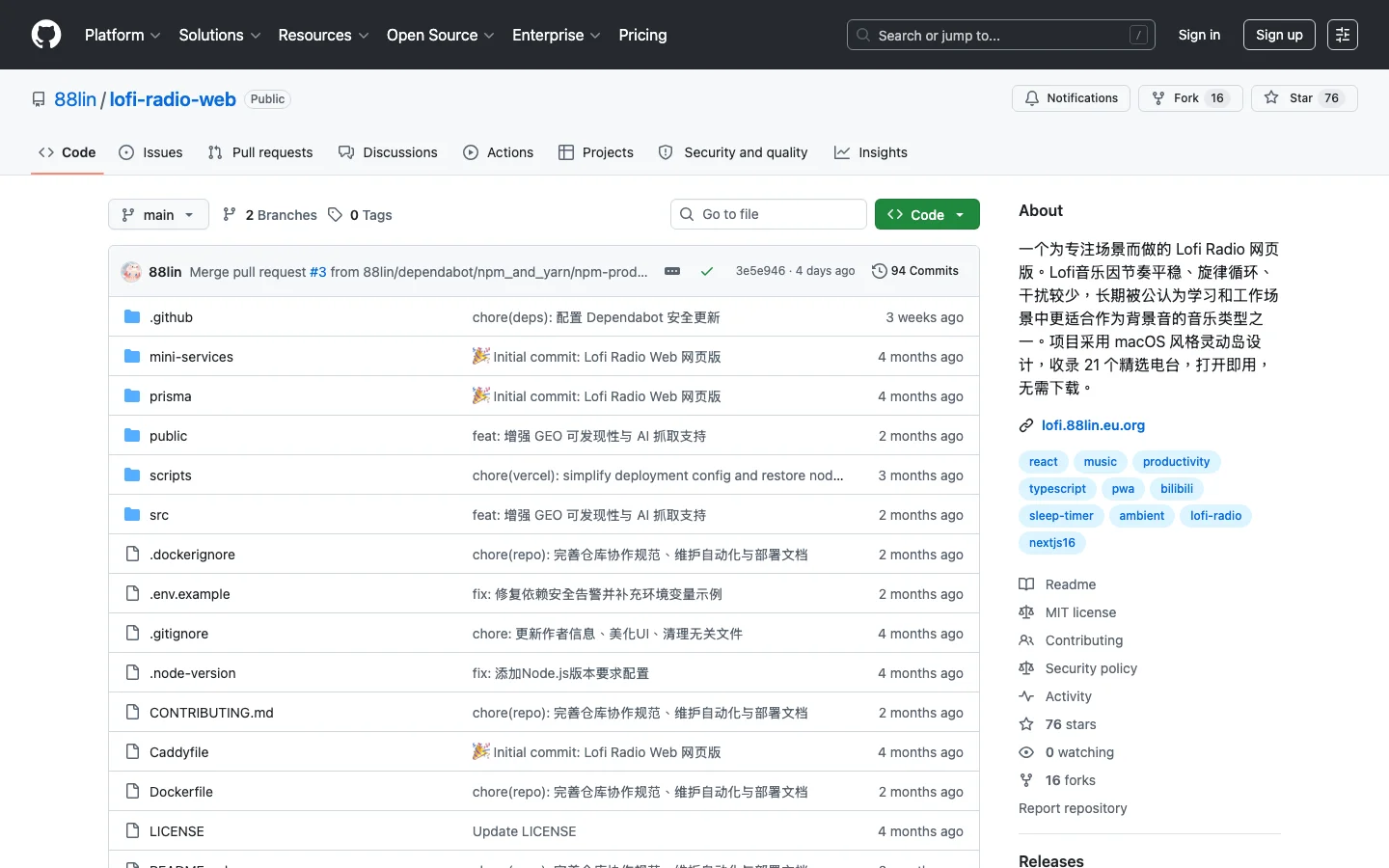Click the people icon beside Contributing

coord(1026,640)
